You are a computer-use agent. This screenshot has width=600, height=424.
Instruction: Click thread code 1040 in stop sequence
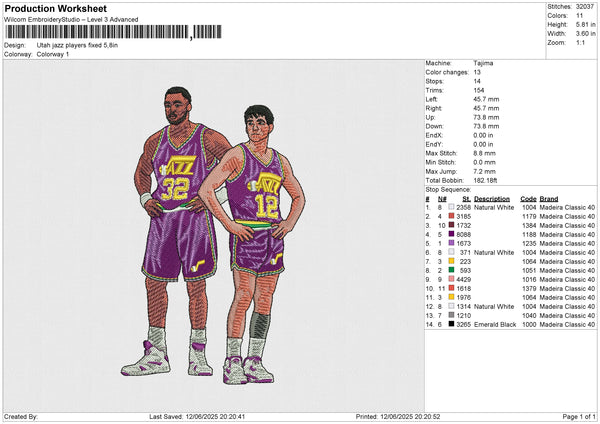click(529, 315)
